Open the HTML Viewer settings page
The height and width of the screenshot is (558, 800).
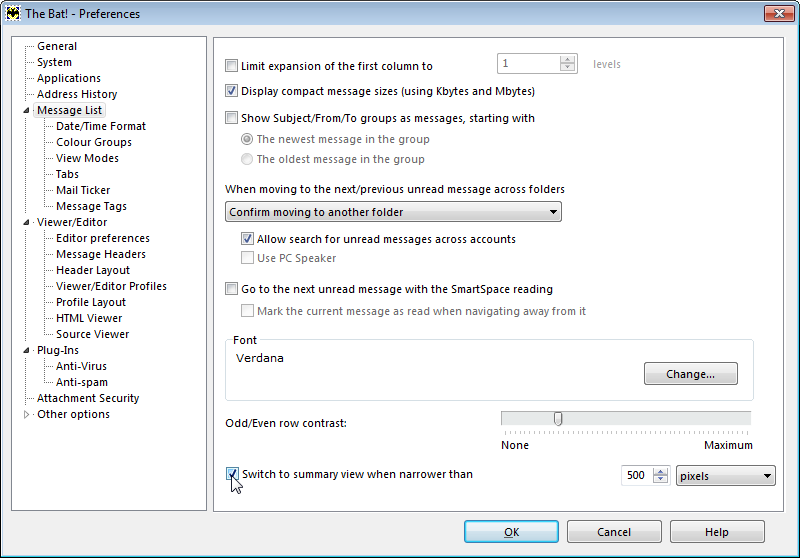(89, 318)
